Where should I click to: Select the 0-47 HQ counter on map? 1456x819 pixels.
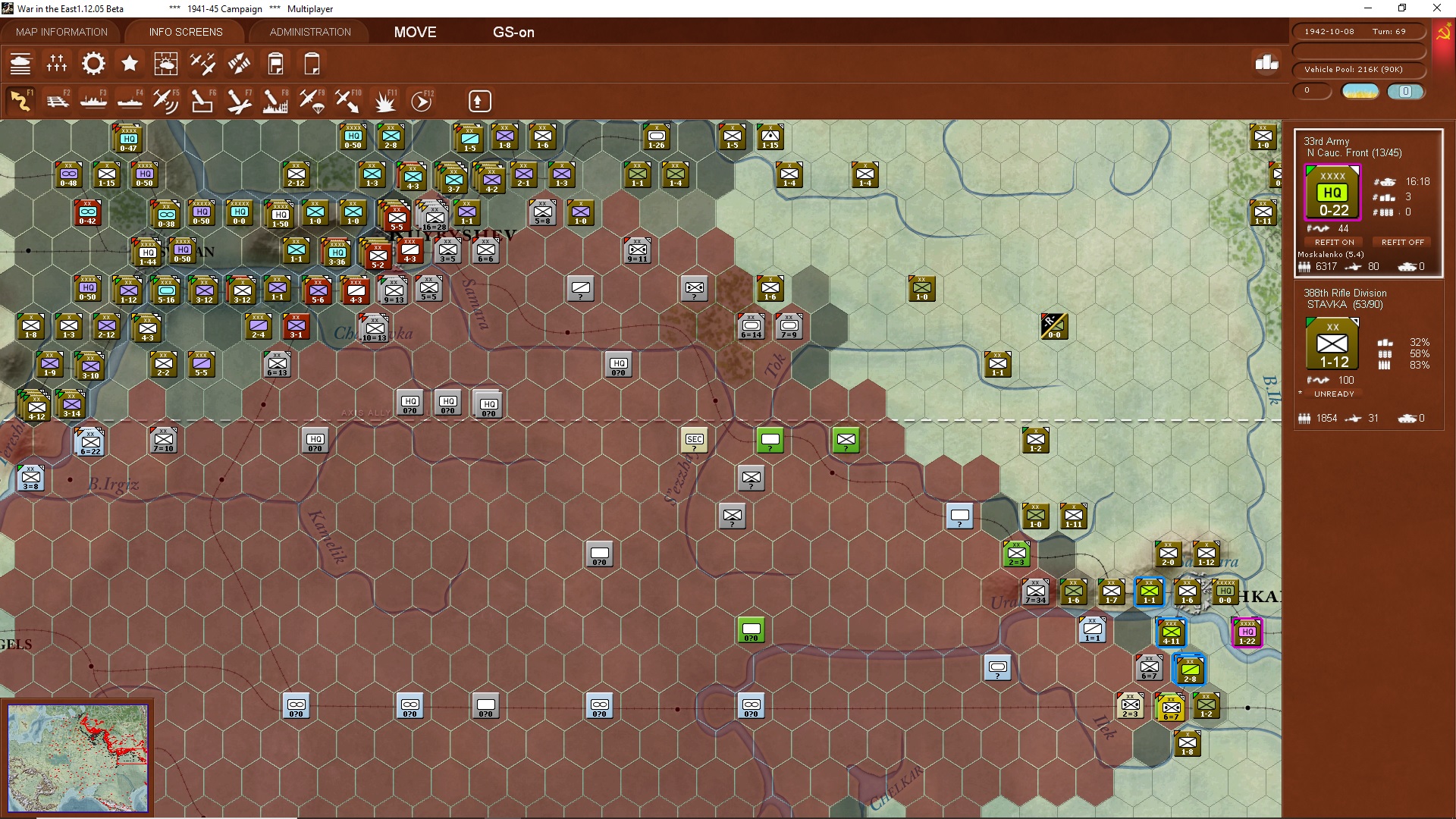128,140
